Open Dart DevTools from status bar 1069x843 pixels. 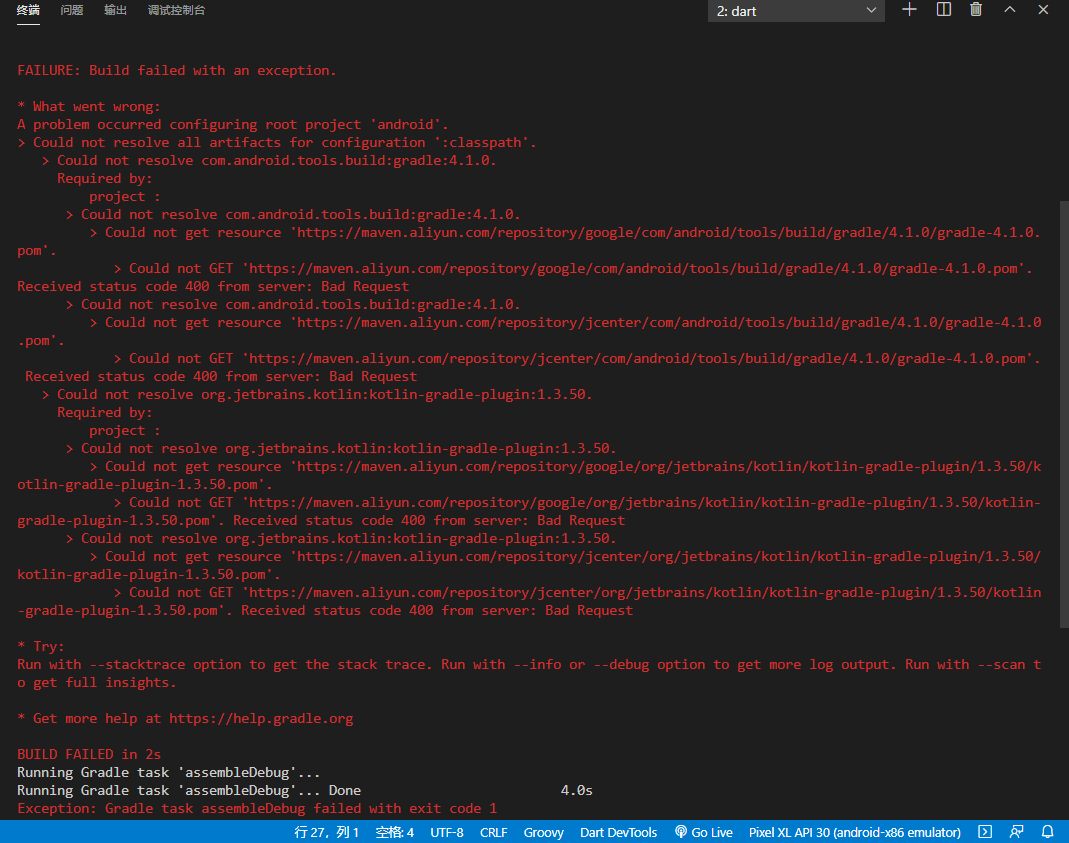(618, 832)
